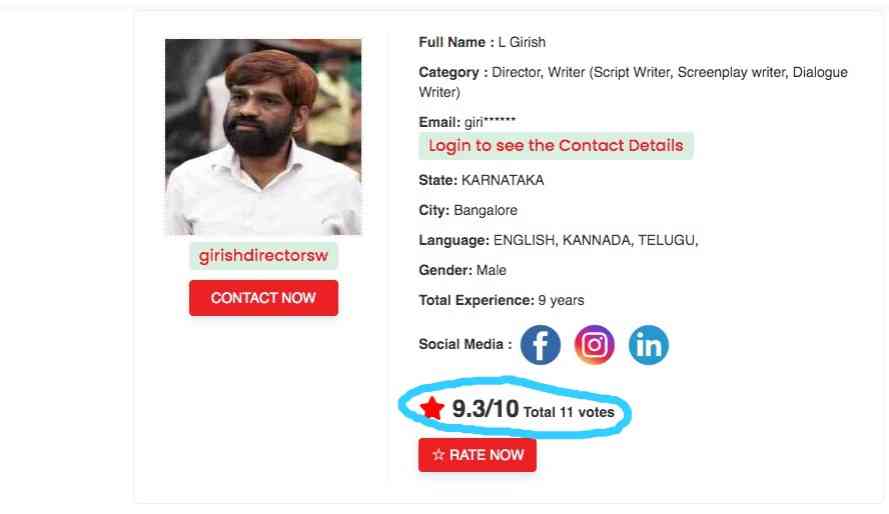This screenshot has width=889, height=514.
Task: Click the 9.3/10 rating score
Action: tap(485, 408)
